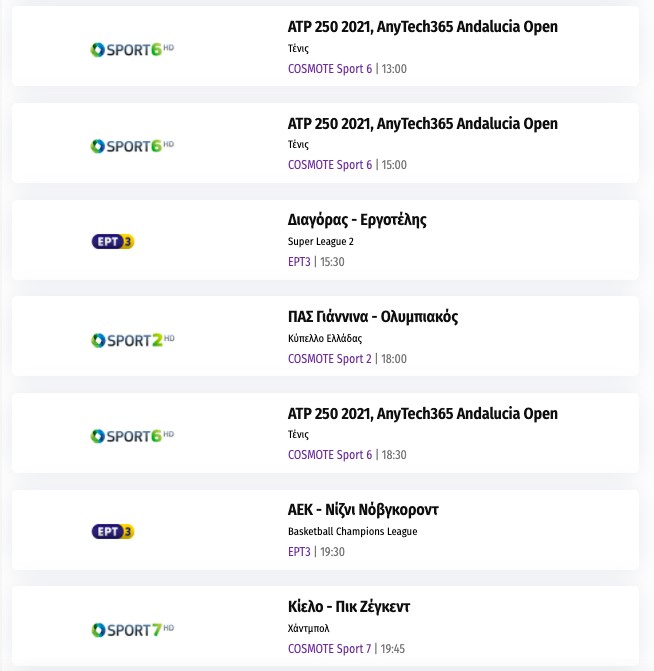This screenshot has height=671, width=654.
Task: Click the ΕΡΤ3 channel link next to 15:30
Action: click(x=299, y=262)
